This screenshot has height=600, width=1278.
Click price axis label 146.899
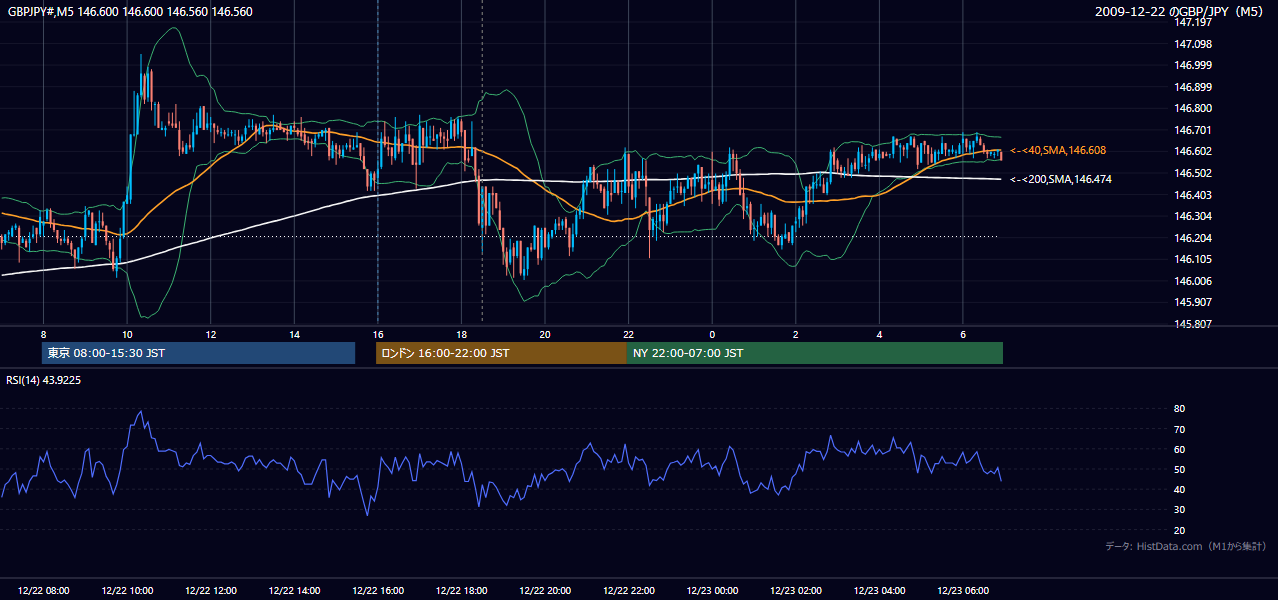click(1193, 87)
